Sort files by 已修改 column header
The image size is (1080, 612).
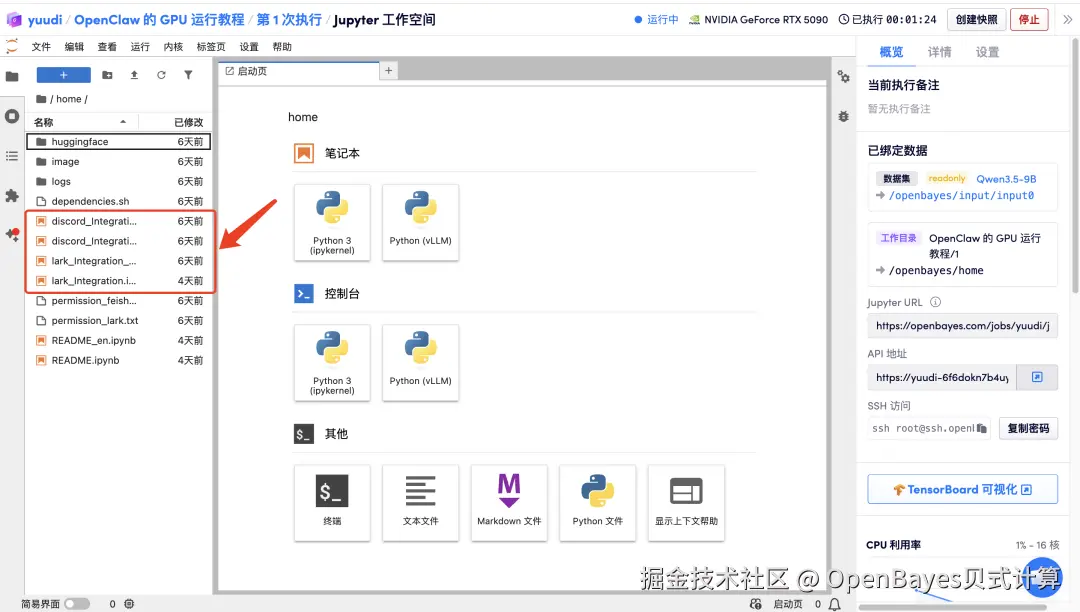176,122
